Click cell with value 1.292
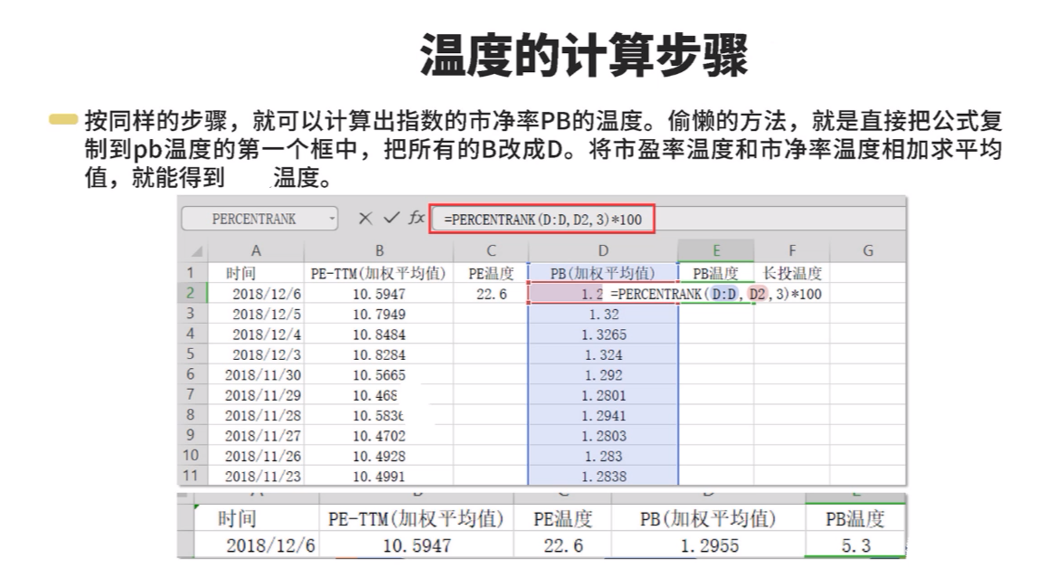Viewport: 1044px width, 576px height. point(603,375)
